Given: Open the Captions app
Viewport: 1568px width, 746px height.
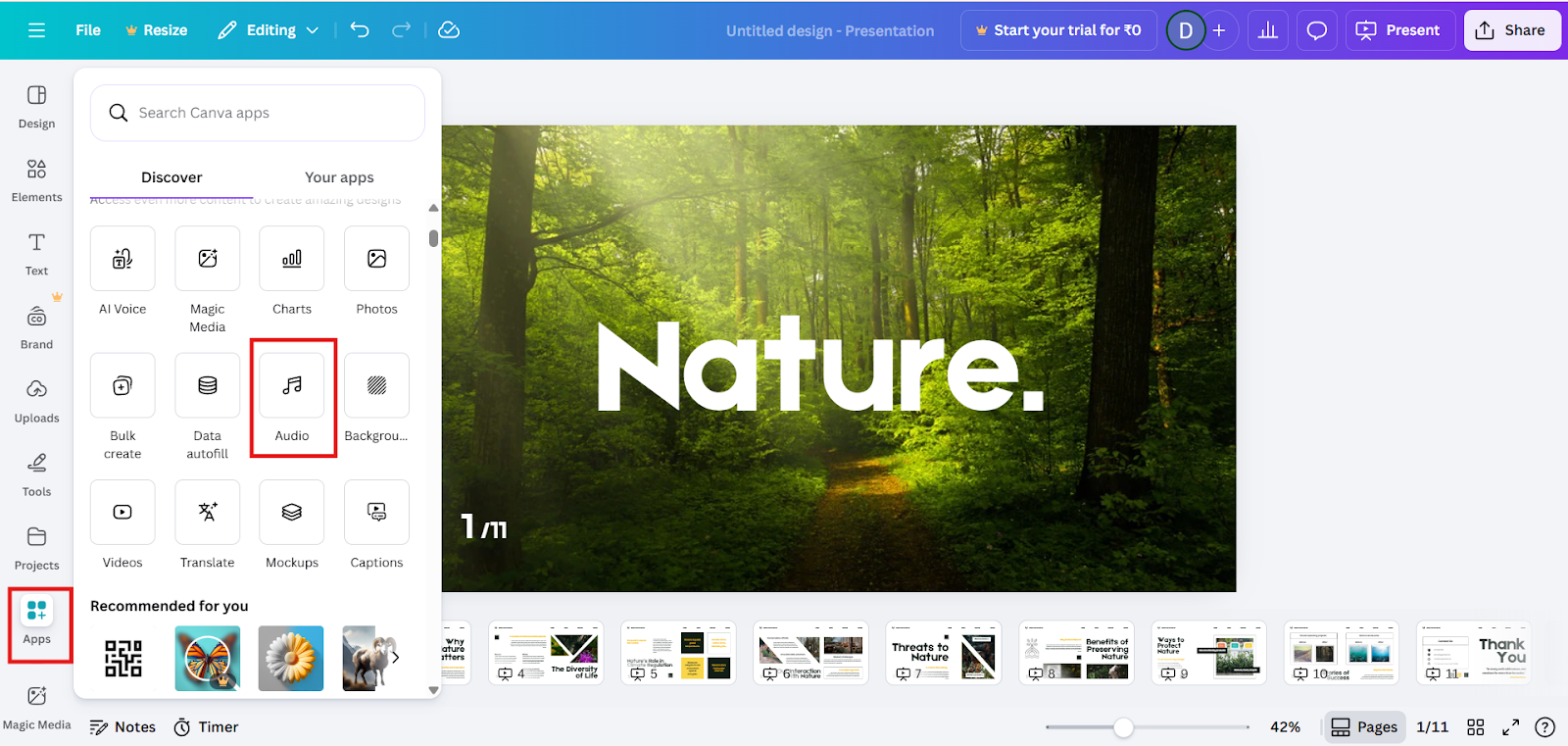Looking at the screenshot, I should (376, 524).
